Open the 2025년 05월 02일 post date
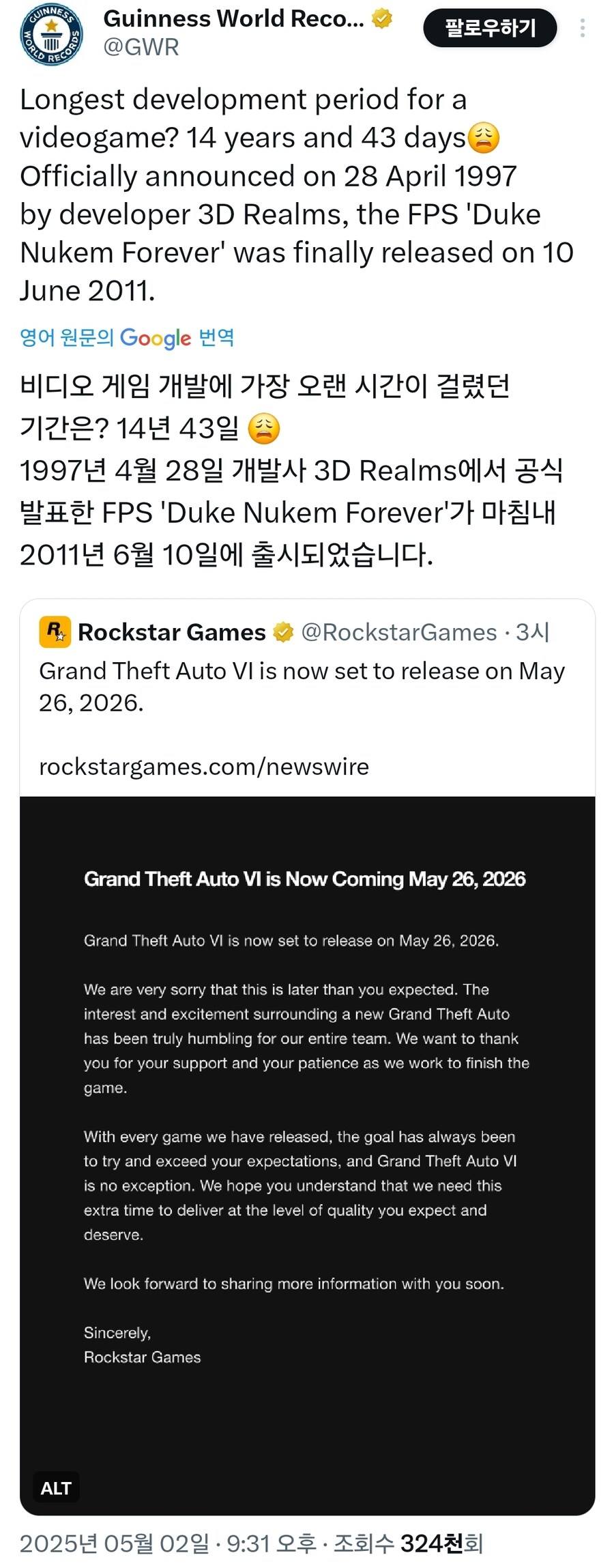Image resolution: width=614 pixels, height=1568 pixels. pos(114,1543)
